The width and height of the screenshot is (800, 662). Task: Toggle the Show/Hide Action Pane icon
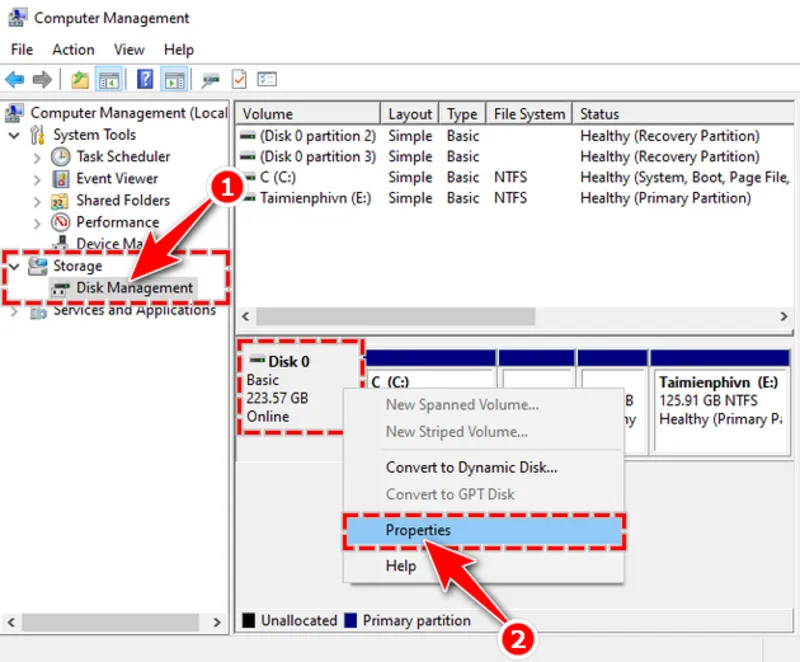point(176,79)
